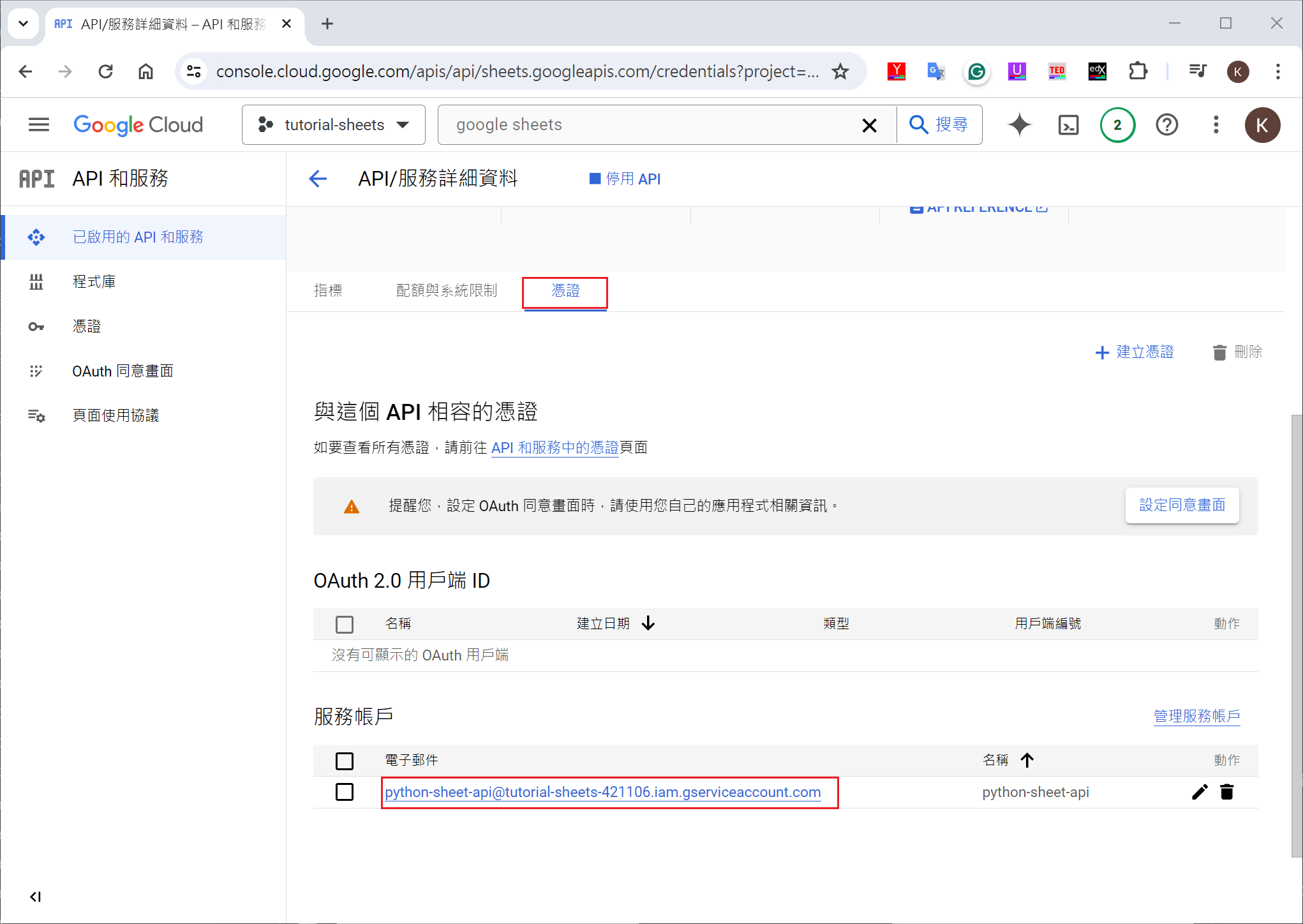Open OAuth 同意畫面 in left sidebar

point(123,371)
